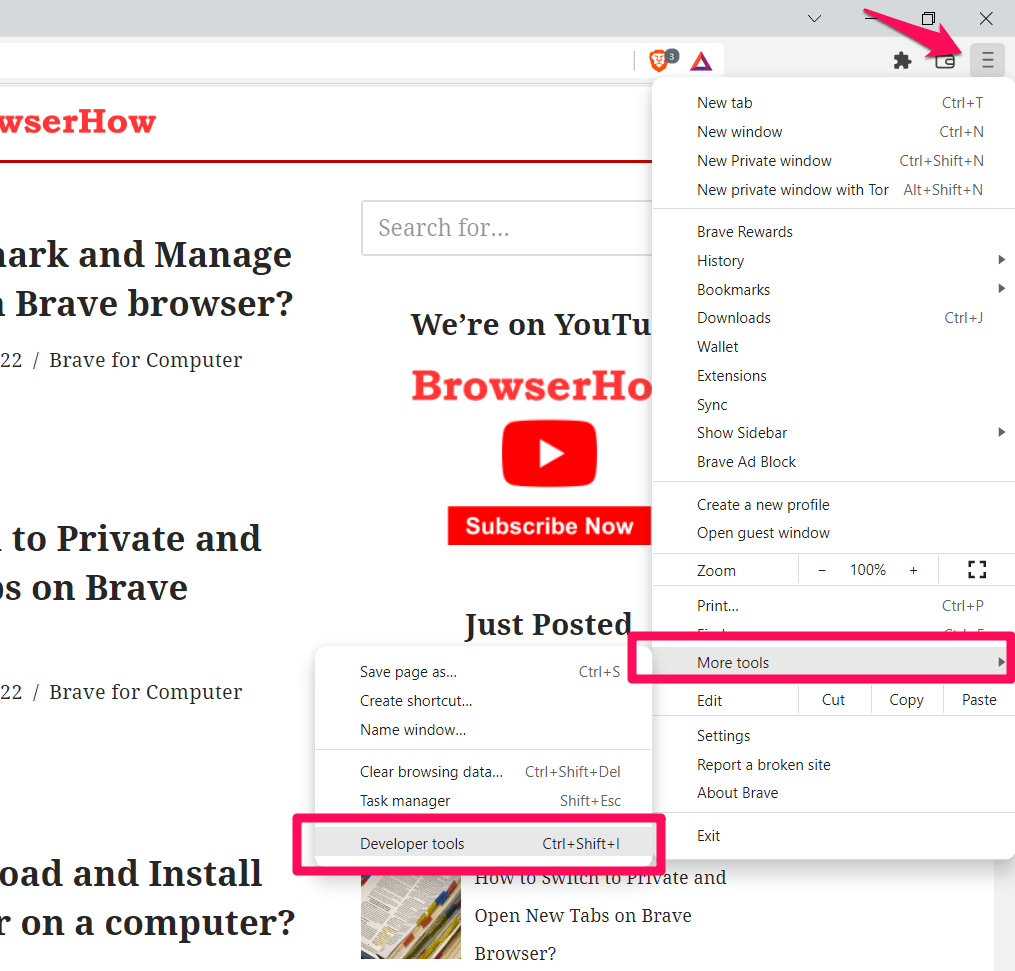
Task: Click the hamburger main menu button
Action: point(987,60)
